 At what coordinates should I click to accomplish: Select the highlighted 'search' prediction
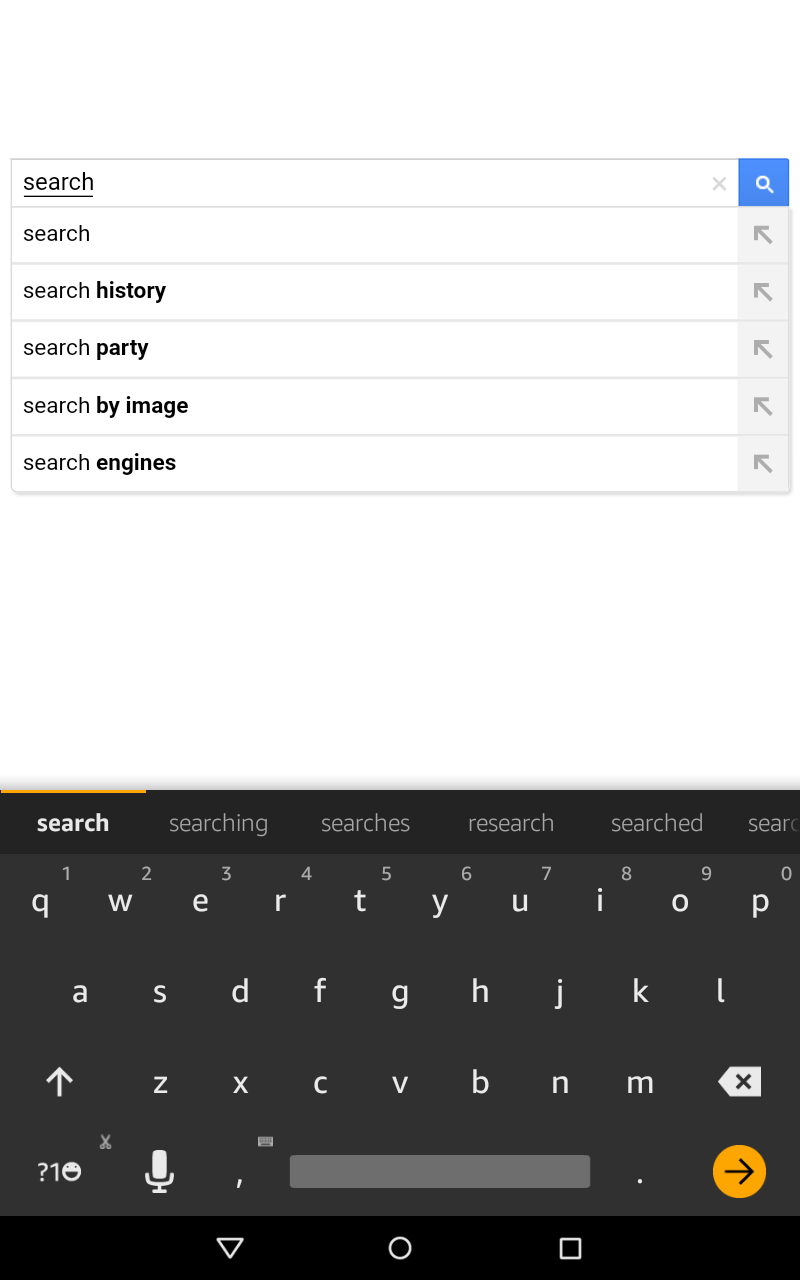click(x=72, y=822)
